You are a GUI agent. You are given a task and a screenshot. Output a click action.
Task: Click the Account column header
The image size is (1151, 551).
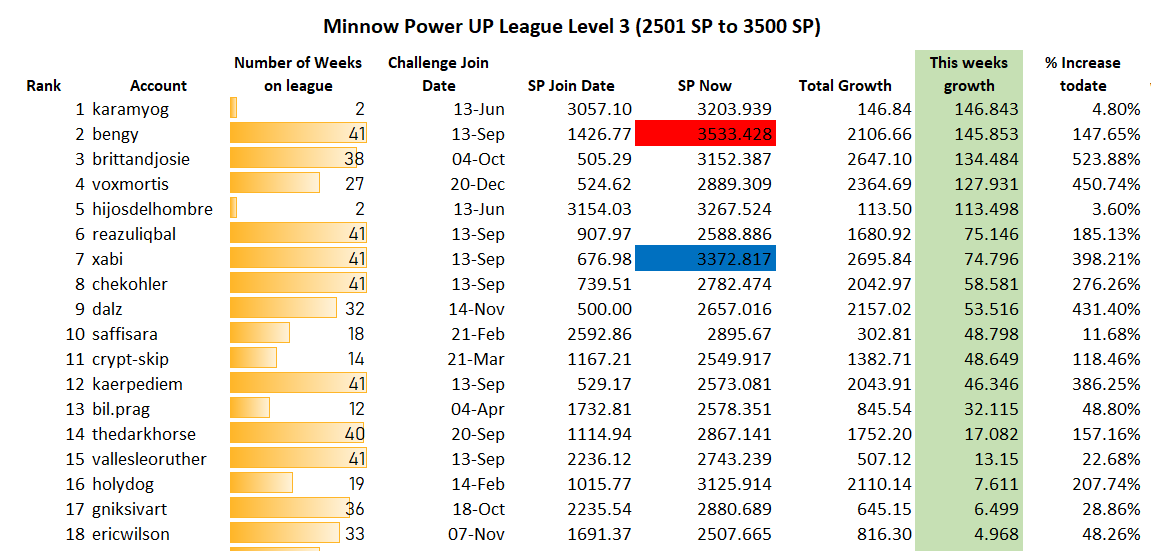(x=159, y=86)
